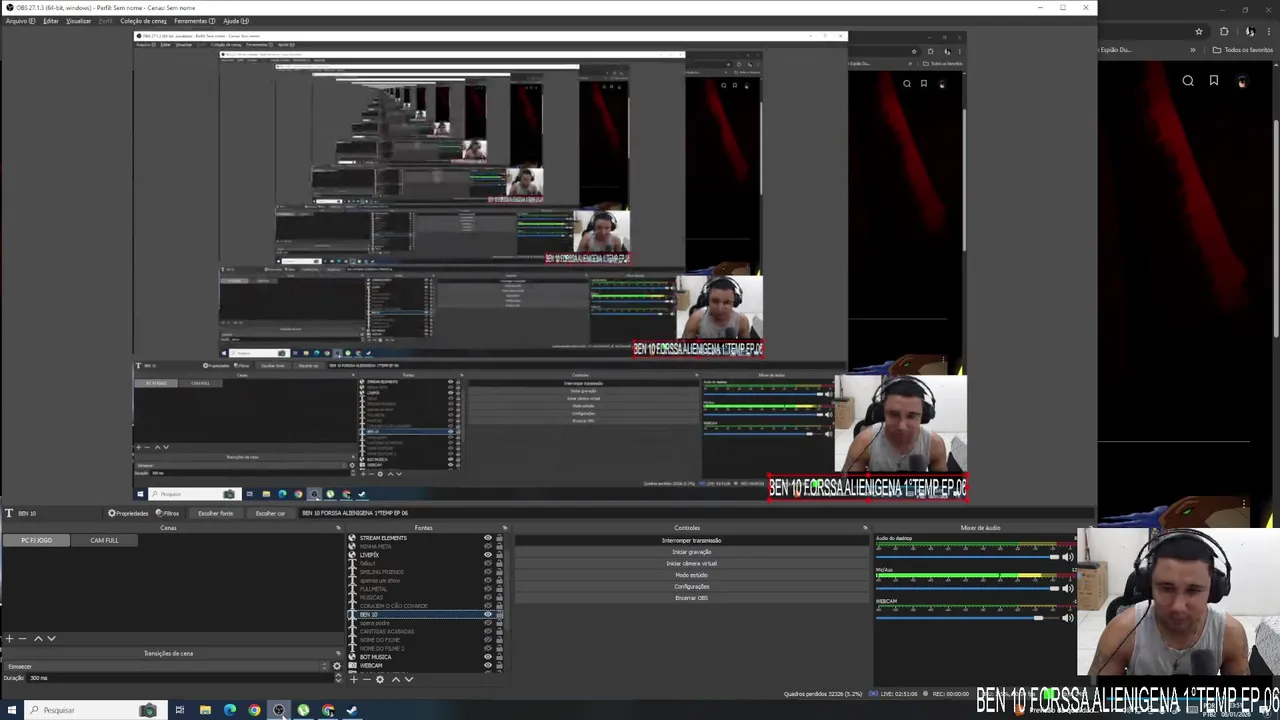1280x720 pixels.
Task: Open the Visualizar menu
Action: click(79, 21)
